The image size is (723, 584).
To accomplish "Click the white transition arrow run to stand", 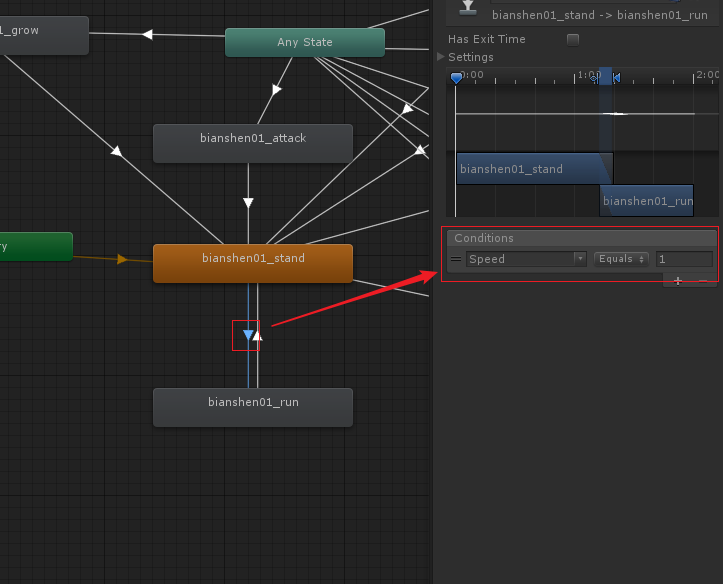I will (x=257, y=336).
